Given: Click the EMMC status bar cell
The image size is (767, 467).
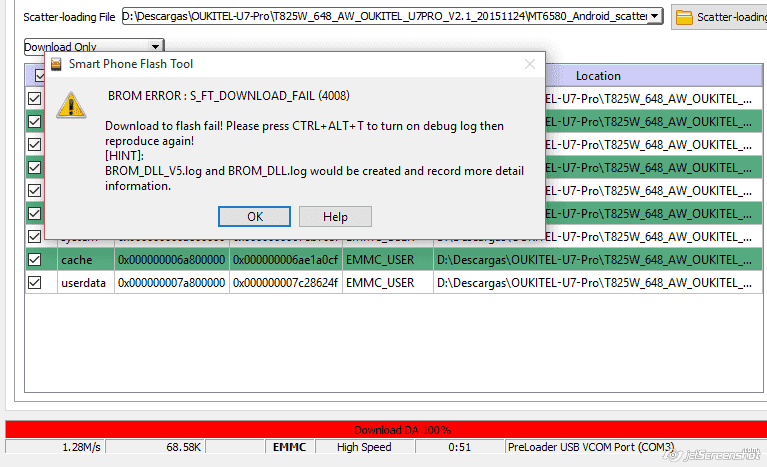Looking at the screenshot, I should tap(290, 447).
